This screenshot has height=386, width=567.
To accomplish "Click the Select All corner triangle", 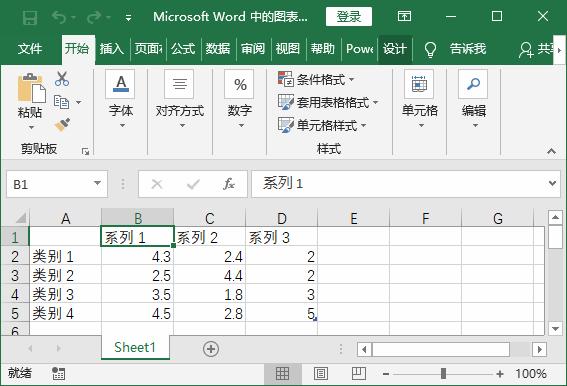I will click(x=21, y=218).
